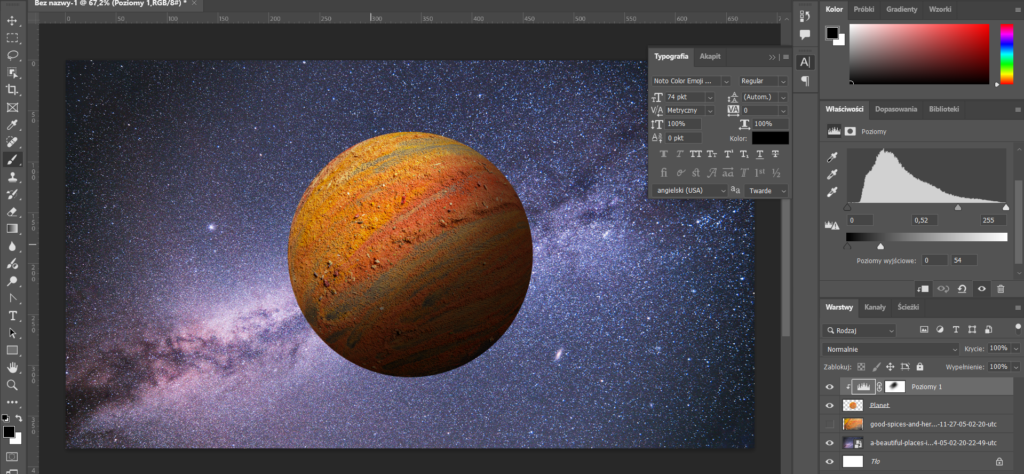Click Lock position icon in Layers
Viewport: 1024px width, 474px height.
pyautogui.click(x=890, y=367)
